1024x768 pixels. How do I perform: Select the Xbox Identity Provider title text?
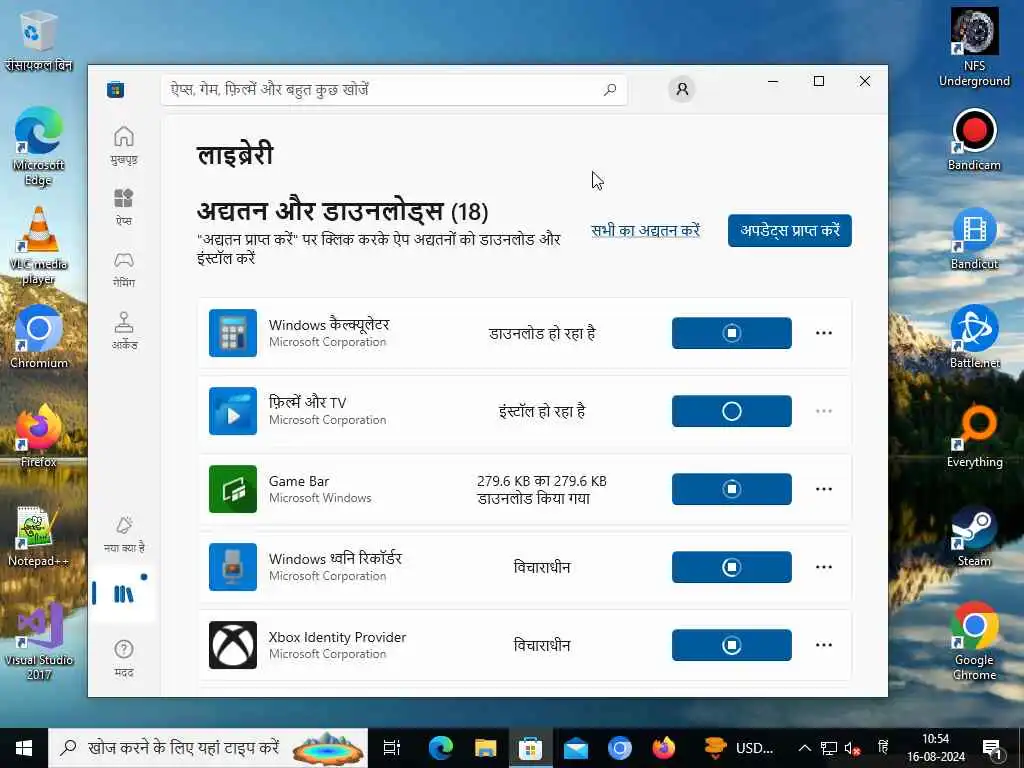point(337,637)
